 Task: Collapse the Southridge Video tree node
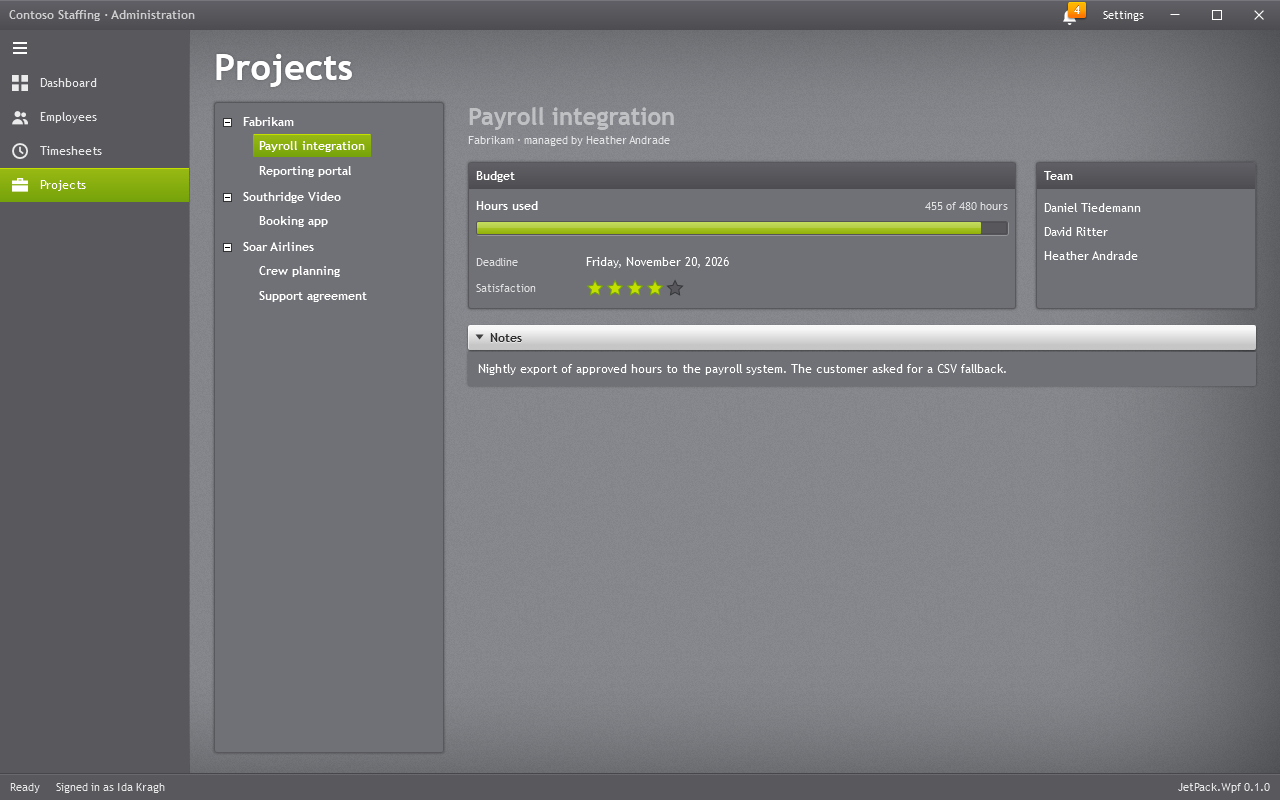coord(227,197)
